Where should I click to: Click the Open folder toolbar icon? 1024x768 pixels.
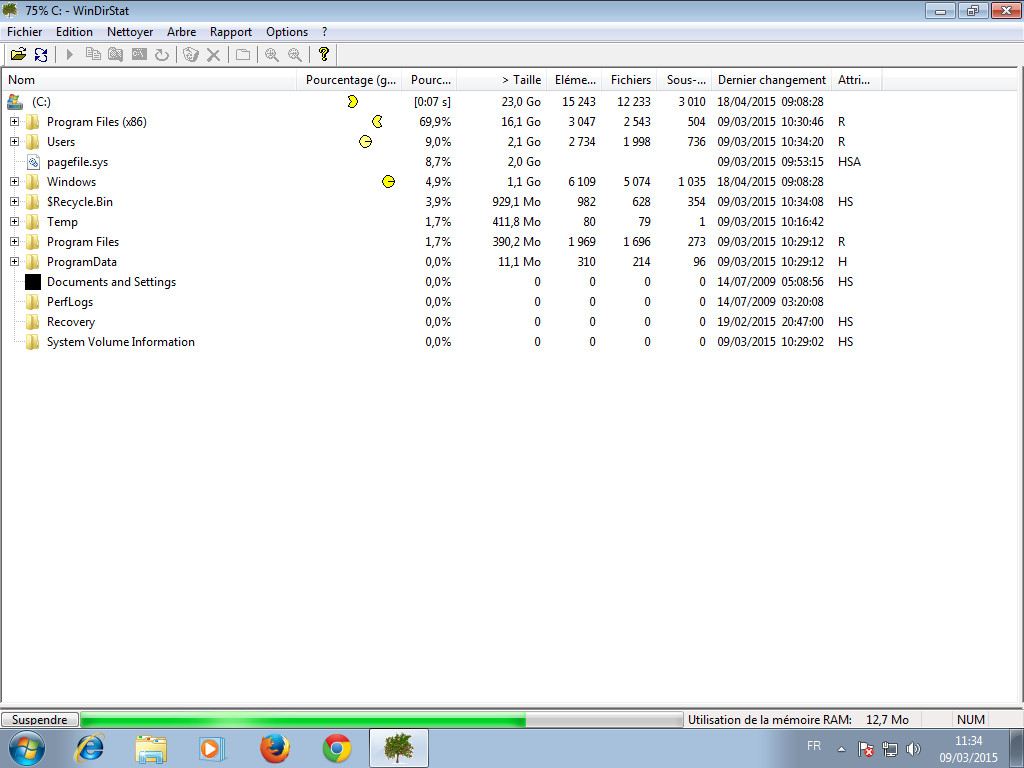(18, 54)
